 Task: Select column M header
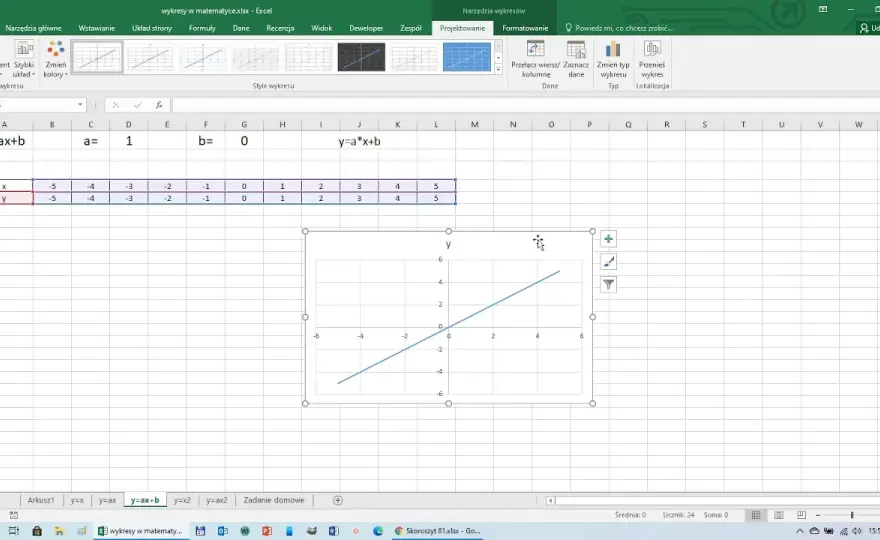tap(475, 125)
